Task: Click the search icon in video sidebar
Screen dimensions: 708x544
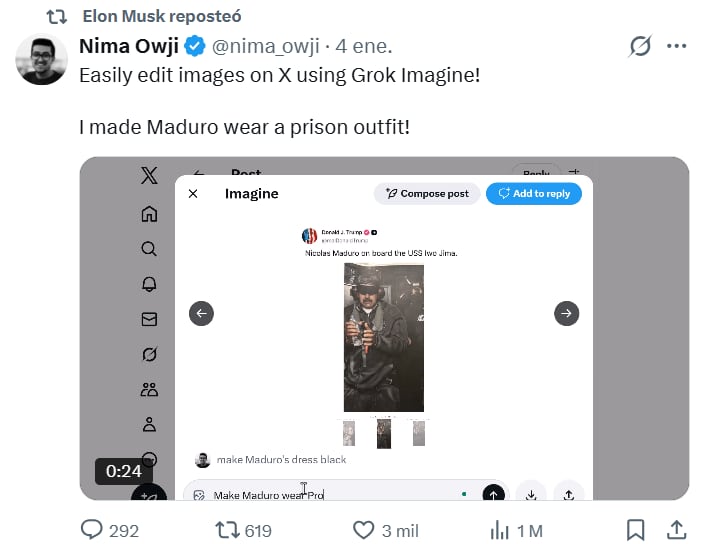Action: pyautogui.click(x=149, y=249)
